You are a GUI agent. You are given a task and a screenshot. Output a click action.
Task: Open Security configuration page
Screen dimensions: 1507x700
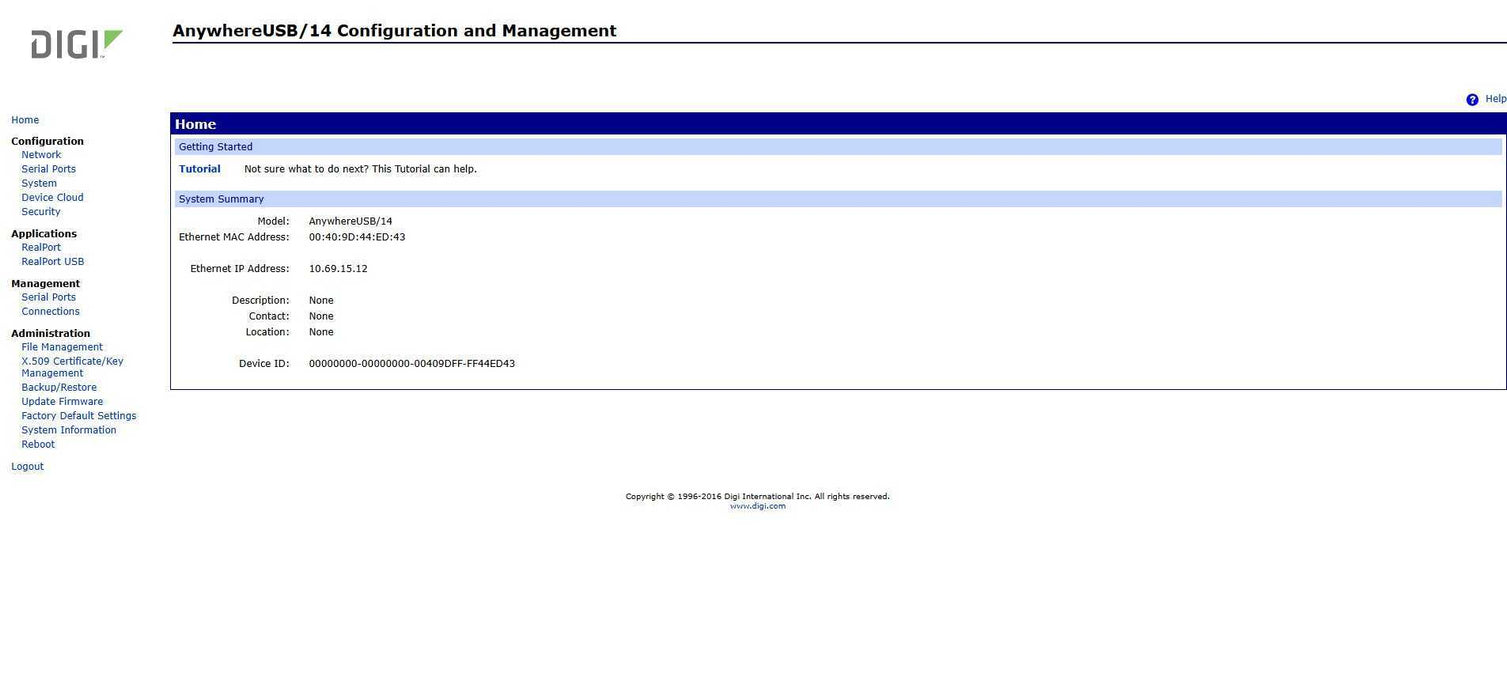41,212
